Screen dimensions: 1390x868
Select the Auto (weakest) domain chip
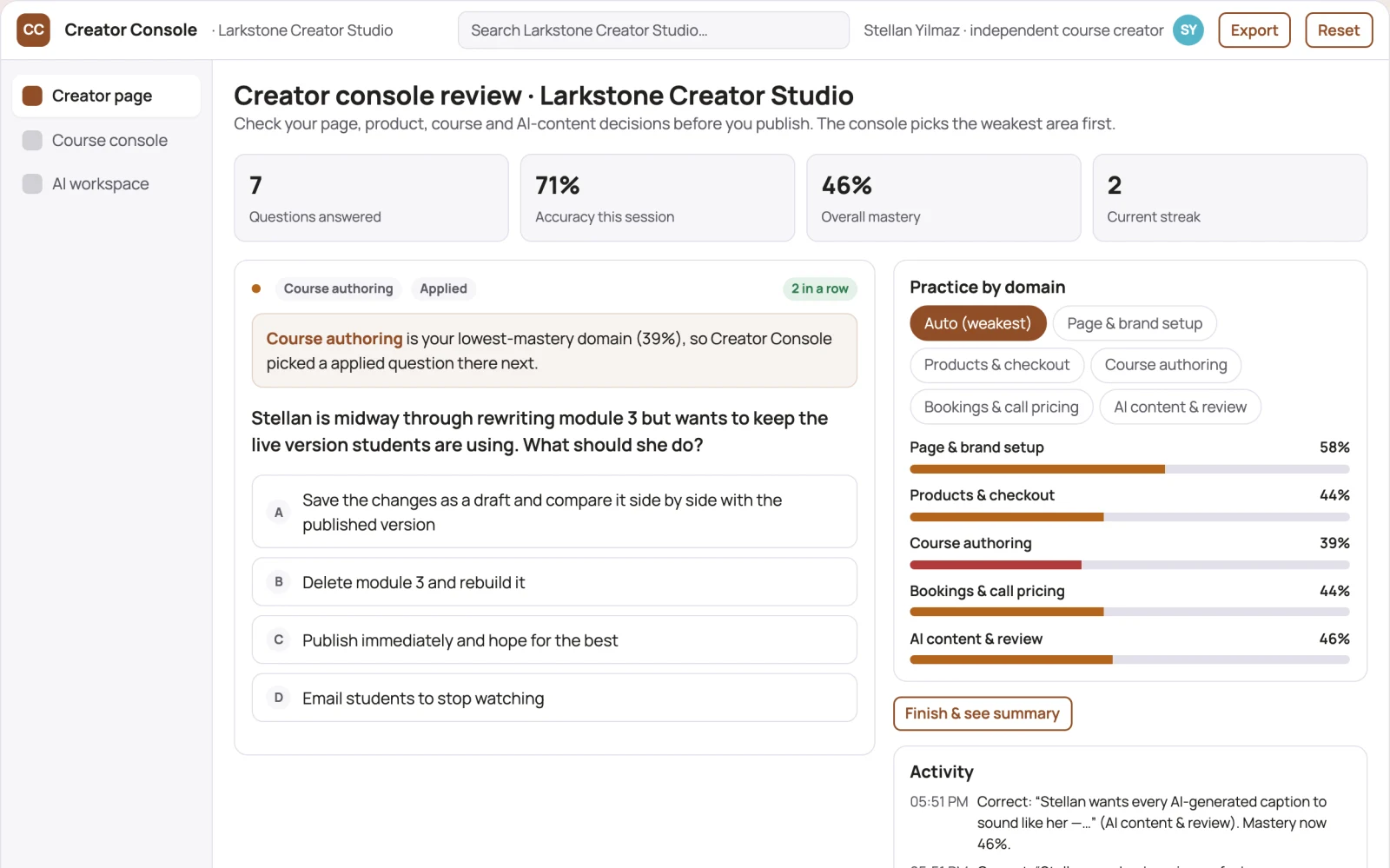click(x=978, y=323)
